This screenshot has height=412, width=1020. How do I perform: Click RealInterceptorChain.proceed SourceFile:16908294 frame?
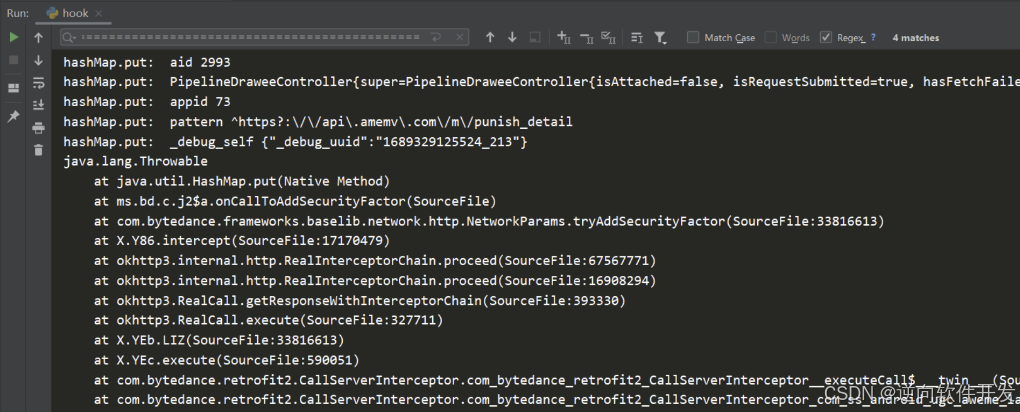[x=375, y=281]
